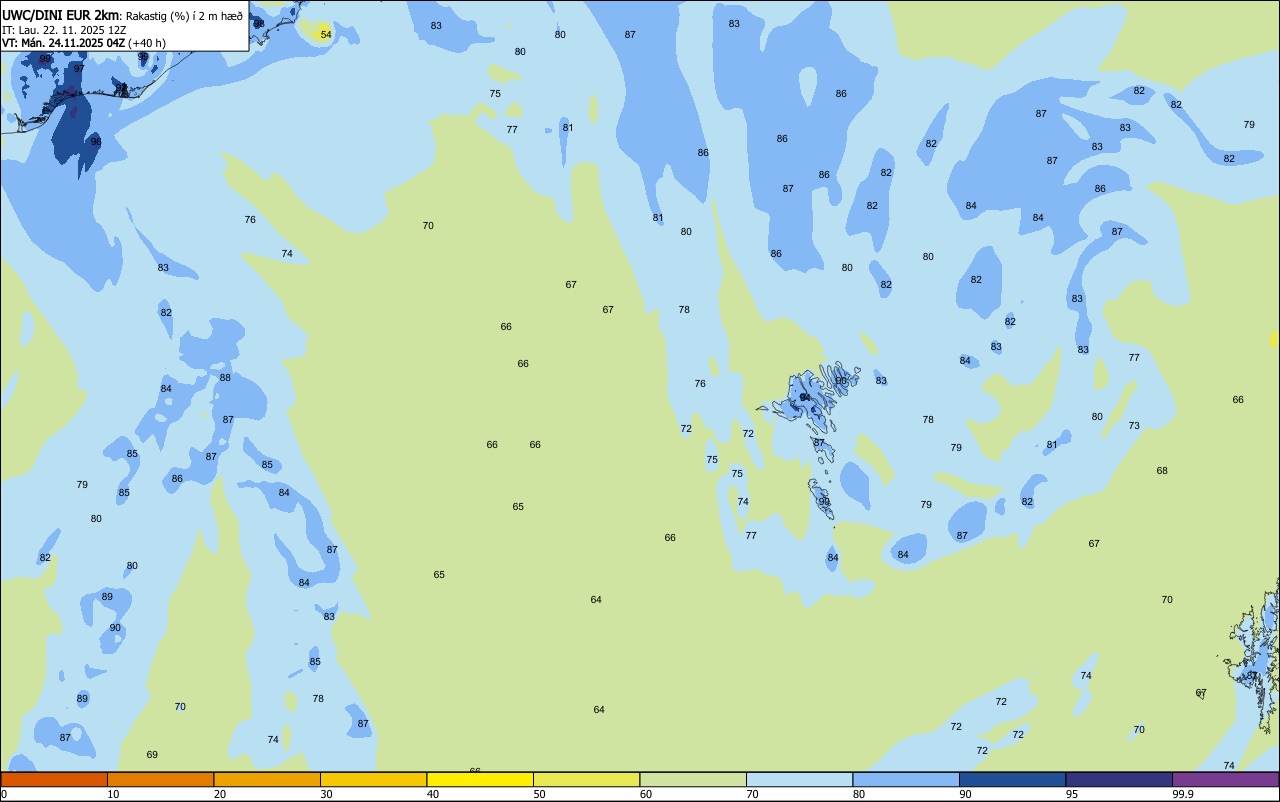Click the valid time line "VT: Mán. 24.11.2025 04Z"
Screen dimensions: 1280x802
point(63,43)
